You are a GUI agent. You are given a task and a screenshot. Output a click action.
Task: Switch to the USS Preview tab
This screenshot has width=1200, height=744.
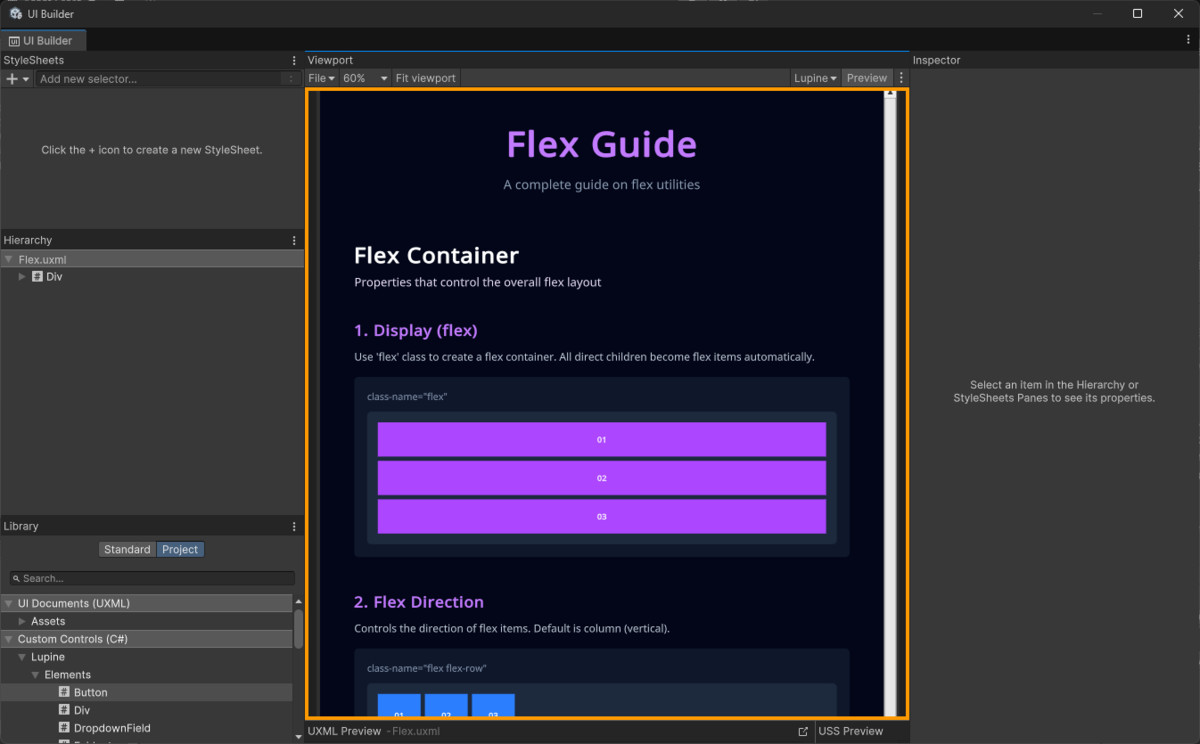pos(850,731)
